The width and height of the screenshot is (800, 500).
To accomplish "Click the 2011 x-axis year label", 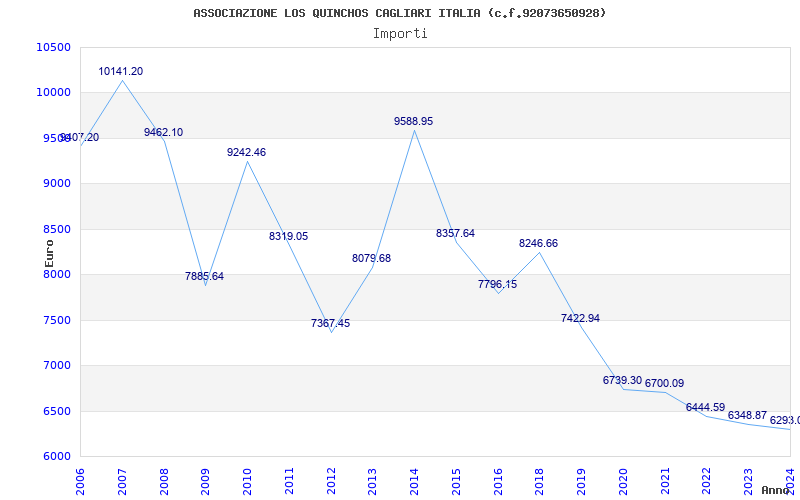I will (289, 481).
